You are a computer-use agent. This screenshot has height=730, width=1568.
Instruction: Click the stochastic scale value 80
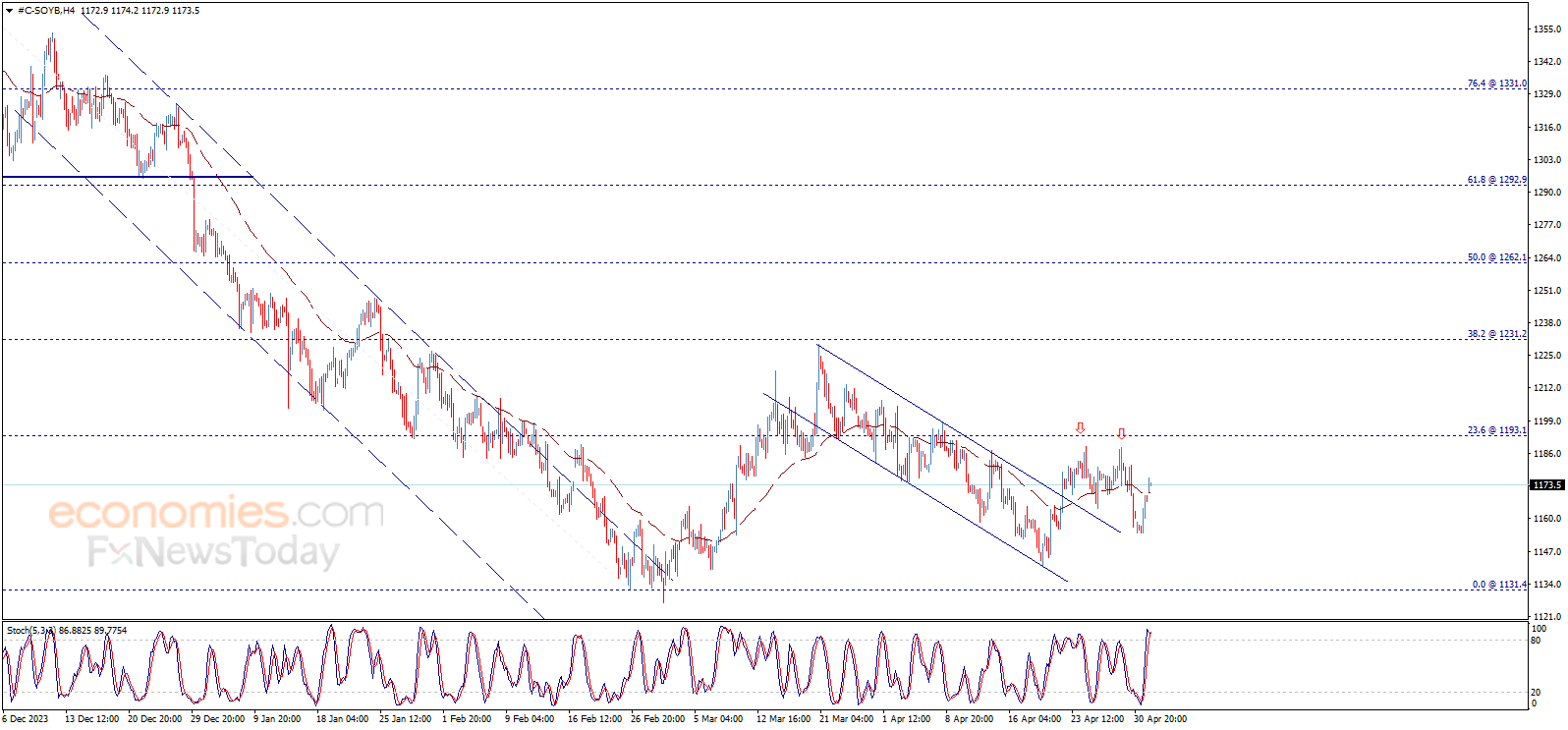click(x=1537, y=641)
